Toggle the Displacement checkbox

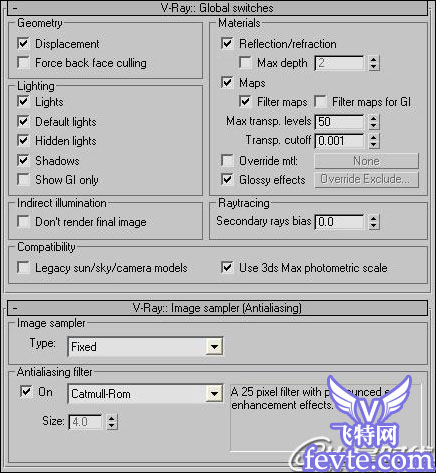click(23, 44)
